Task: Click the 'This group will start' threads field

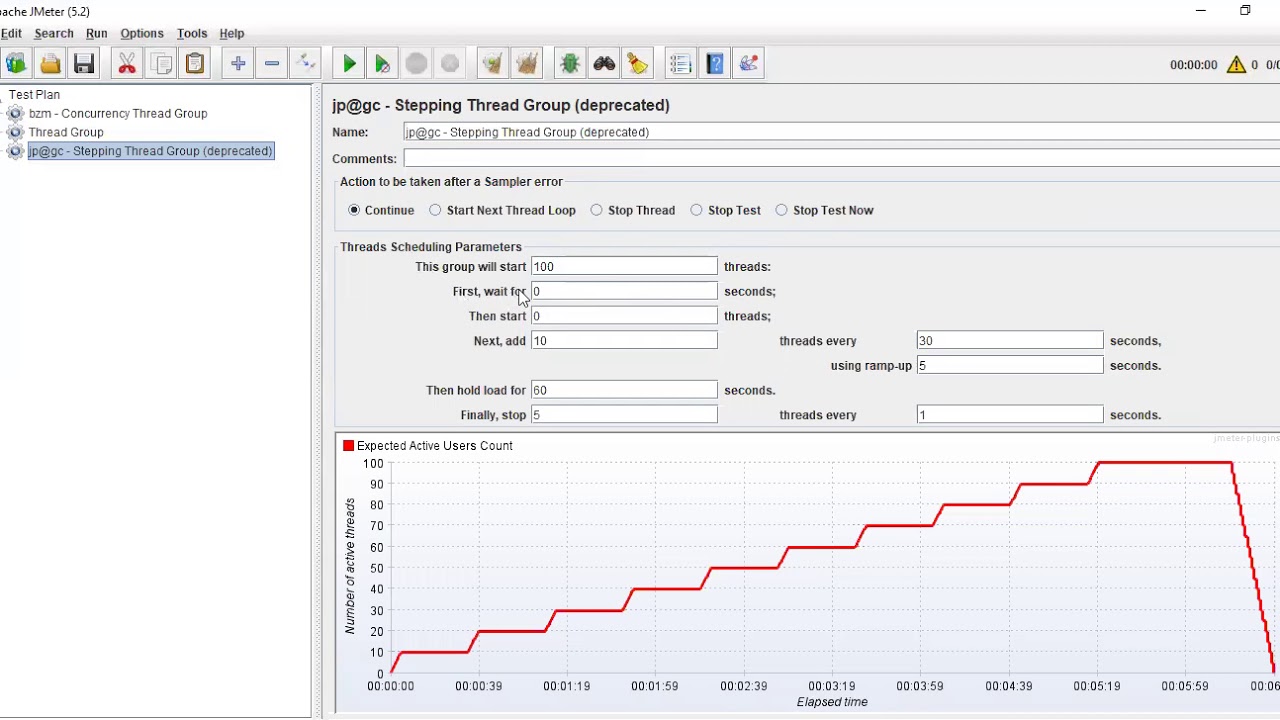Action: click(x=624, y=266)
